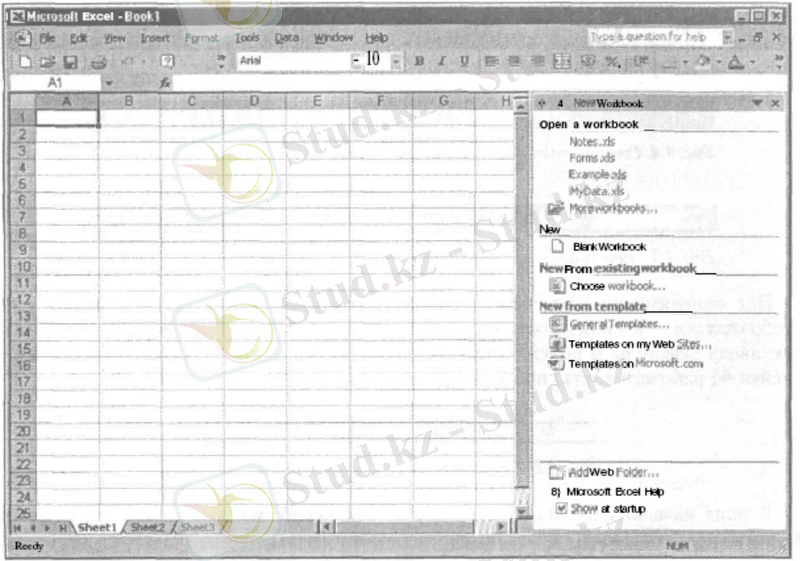The width and height of the screenshot is (800, 561).
Task: Click the Open file toolbar icon
Action: point(47,62)
